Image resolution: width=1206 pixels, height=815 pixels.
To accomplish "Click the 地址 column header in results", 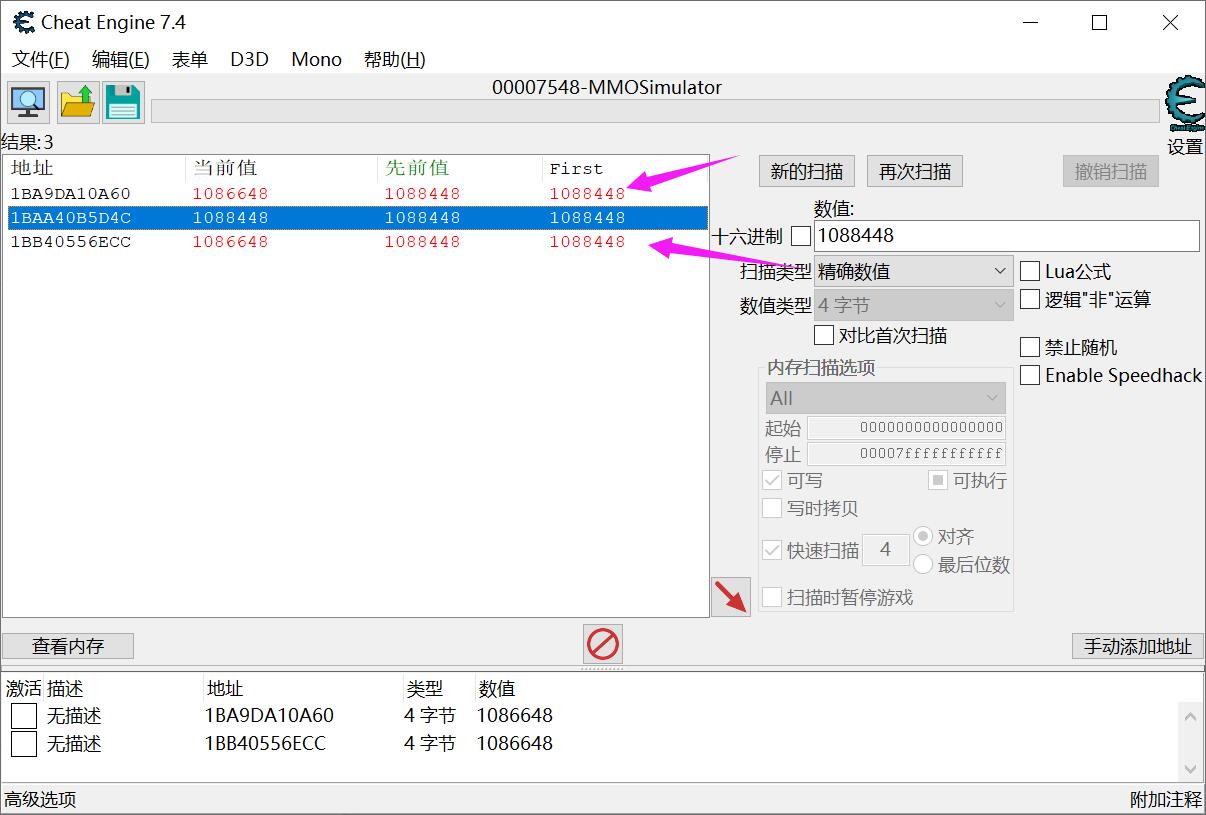I will 95,168.
